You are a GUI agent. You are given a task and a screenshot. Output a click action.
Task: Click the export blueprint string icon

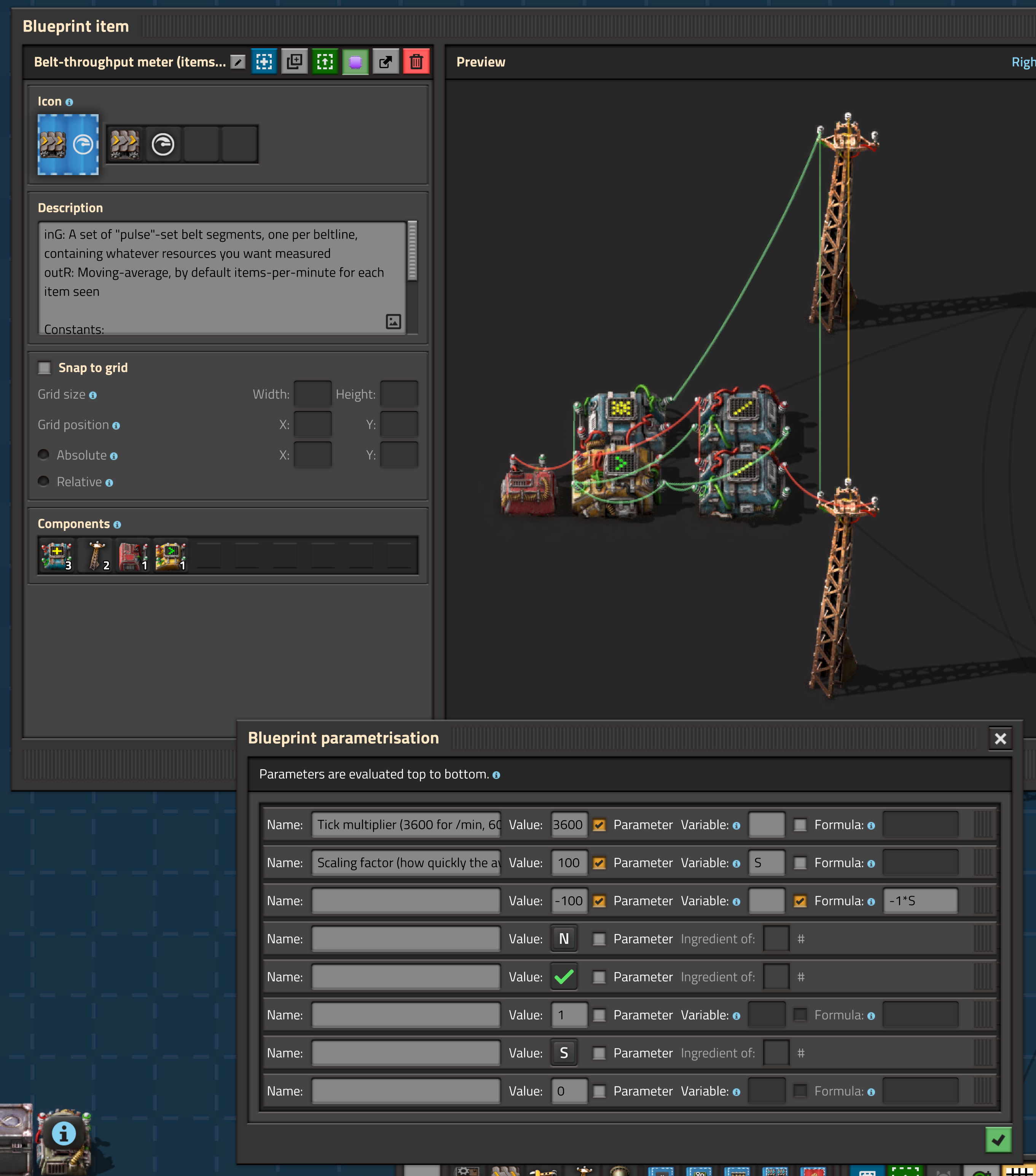coord(386,62)
